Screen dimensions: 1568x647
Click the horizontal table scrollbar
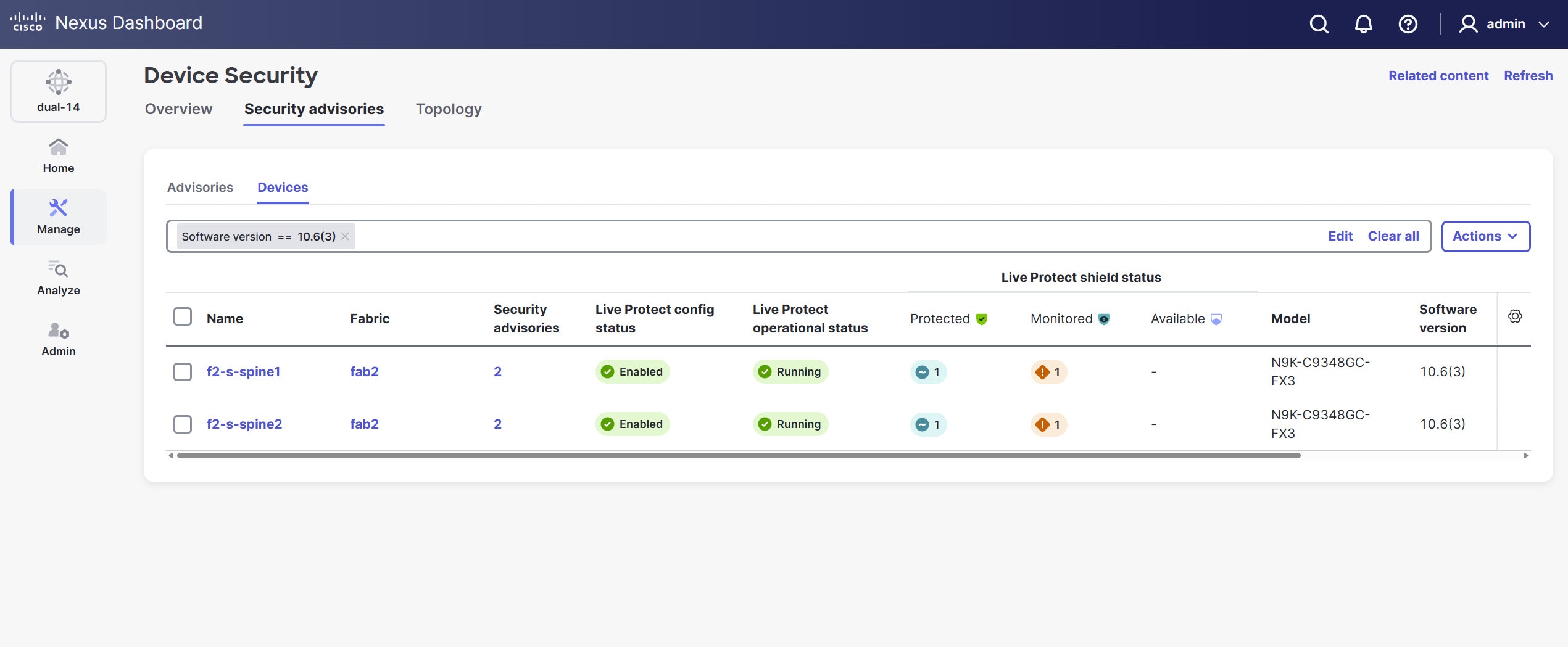click(x=739, y=455)
